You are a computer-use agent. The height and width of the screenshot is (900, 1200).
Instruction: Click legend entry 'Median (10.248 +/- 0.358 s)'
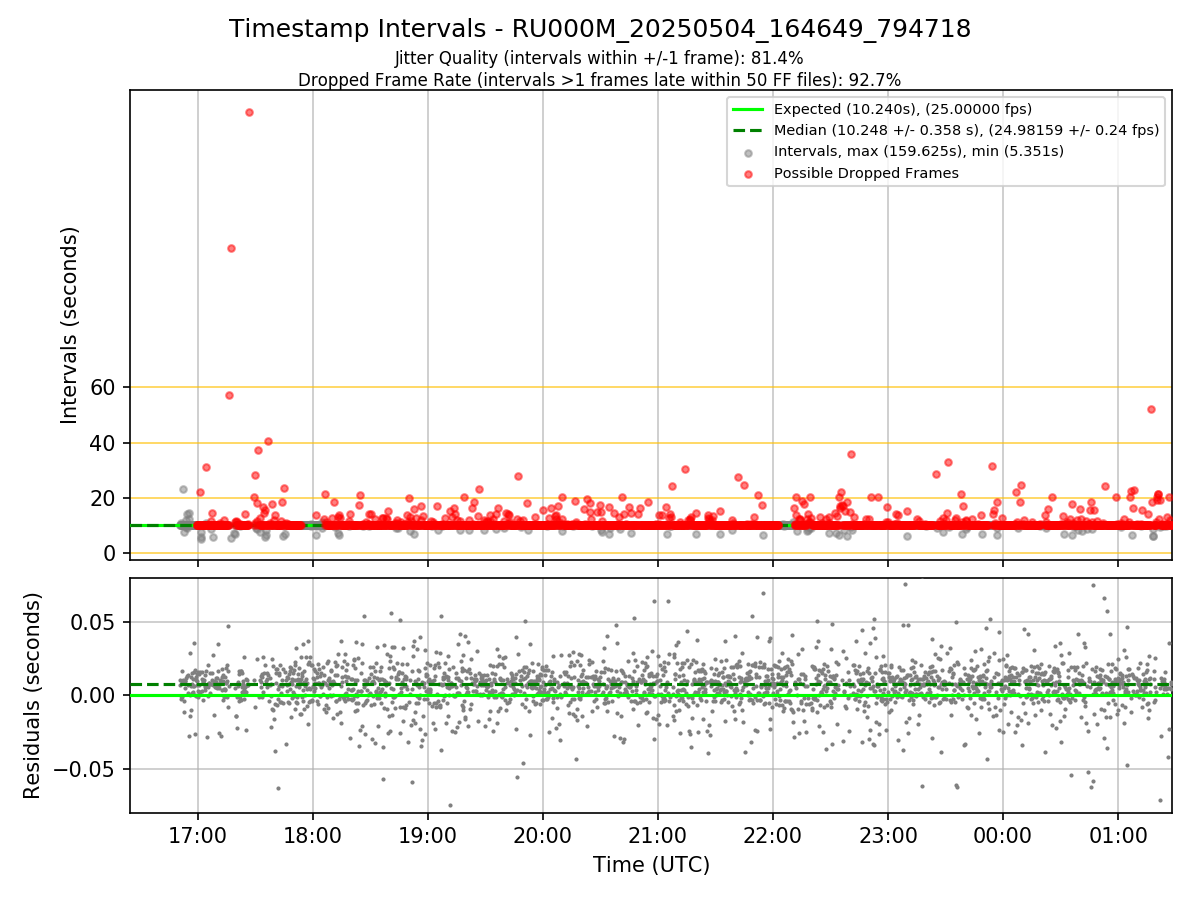[x=967, y=130]
